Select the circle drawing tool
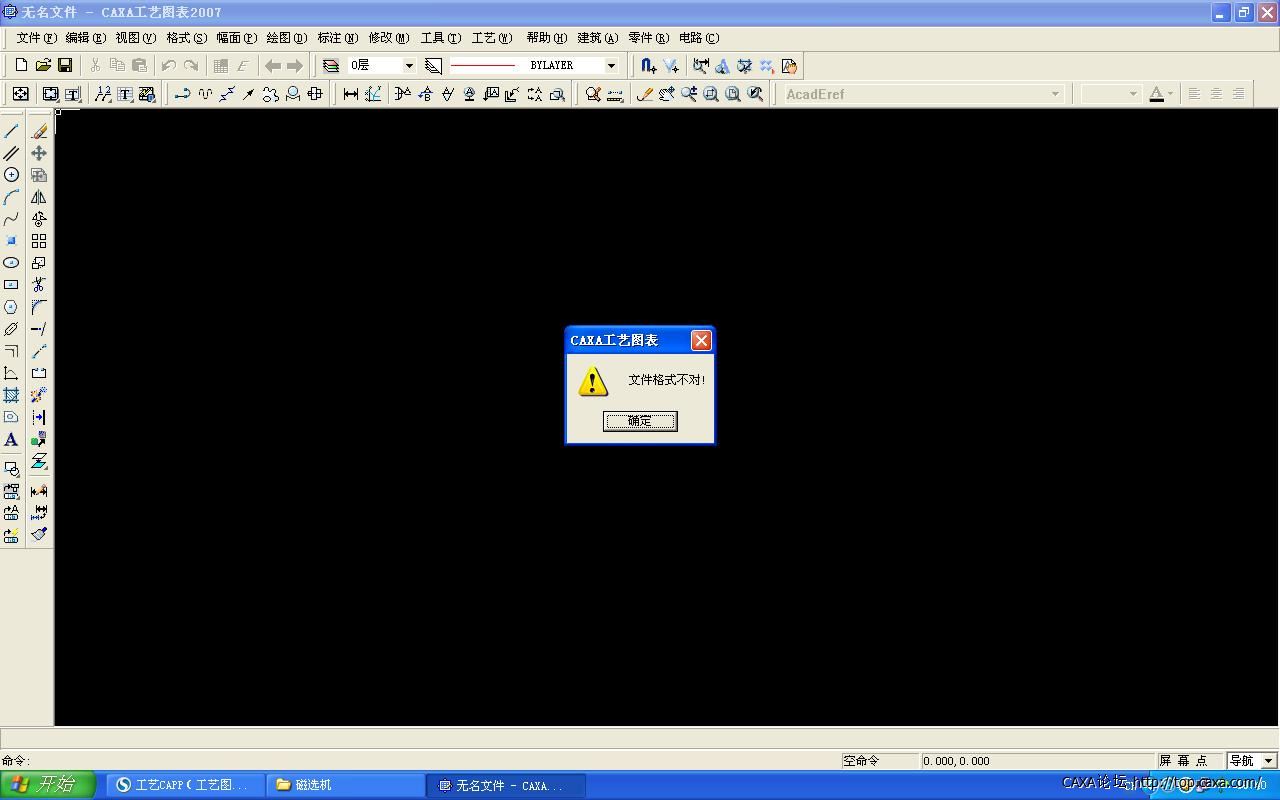 point(11,175)
